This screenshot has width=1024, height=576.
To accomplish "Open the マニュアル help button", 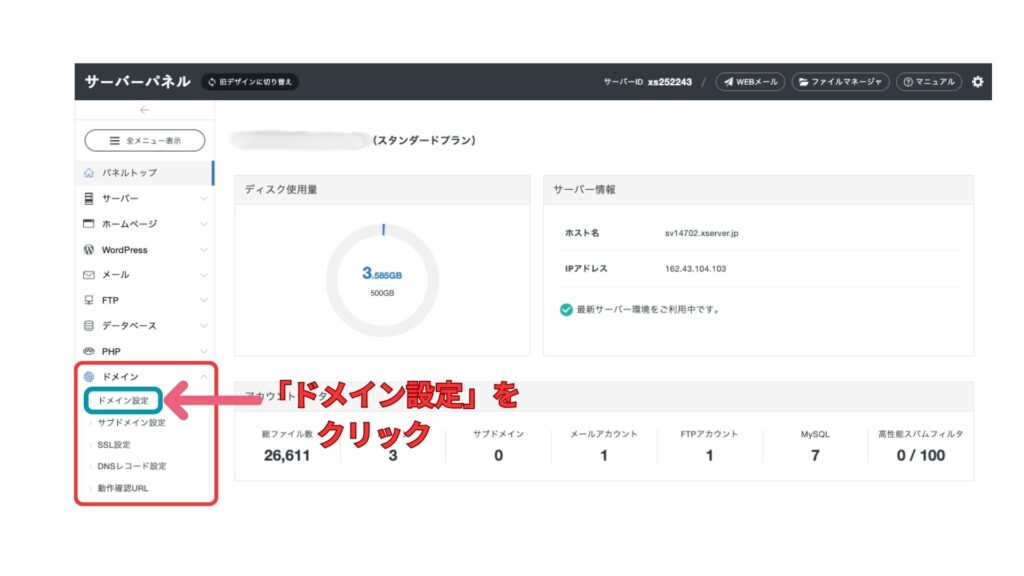I will click(929, 82).
